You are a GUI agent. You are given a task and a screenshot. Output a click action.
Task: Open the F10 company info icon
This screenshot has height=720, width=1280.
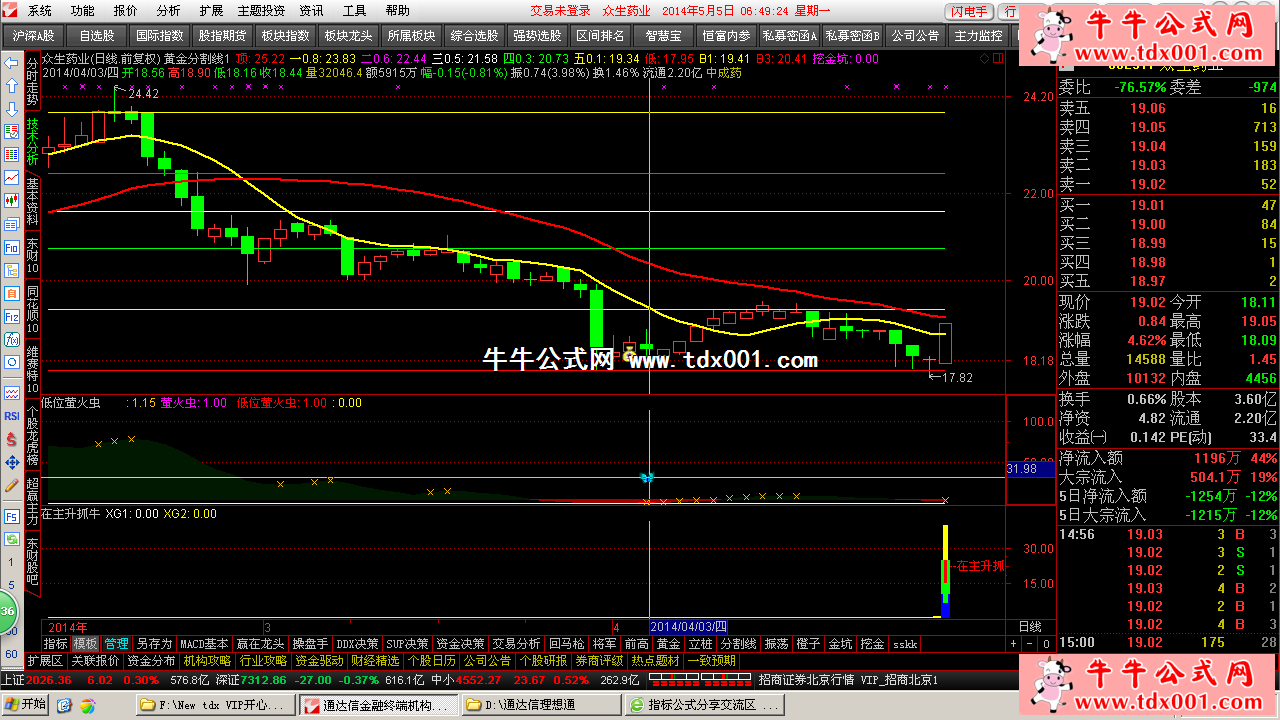click(11, 247)
